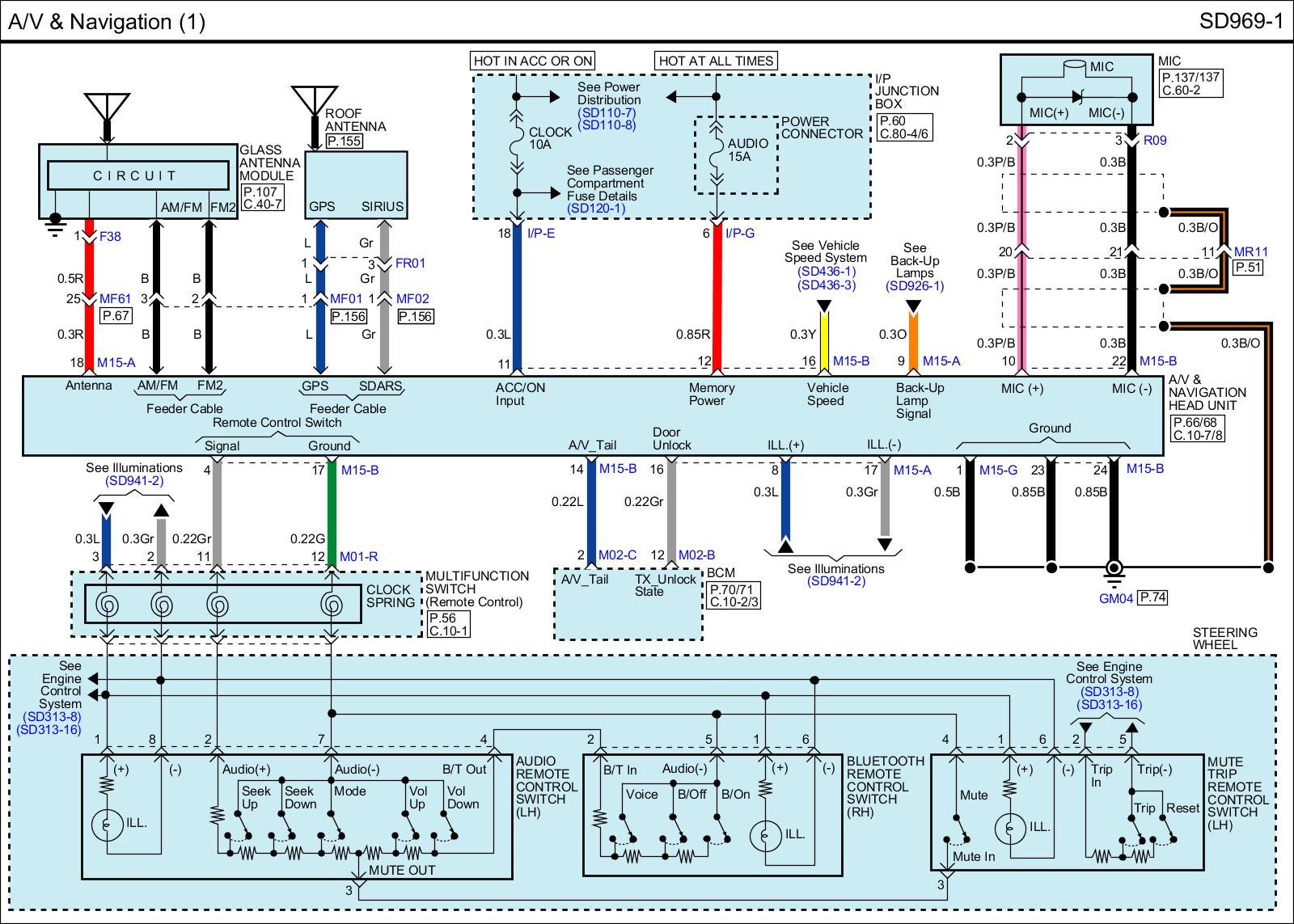Open the SD120-1 fuse details reference
This screenshot has height=924, width=1294.
point(596,209)
